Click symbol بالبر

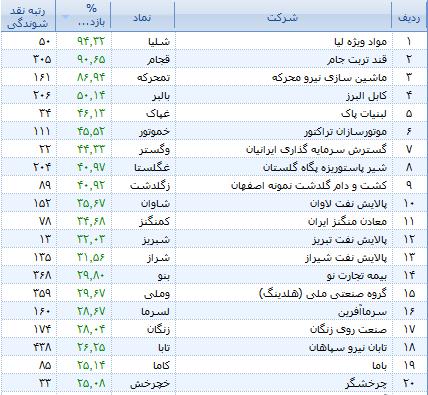coord(161,96)
